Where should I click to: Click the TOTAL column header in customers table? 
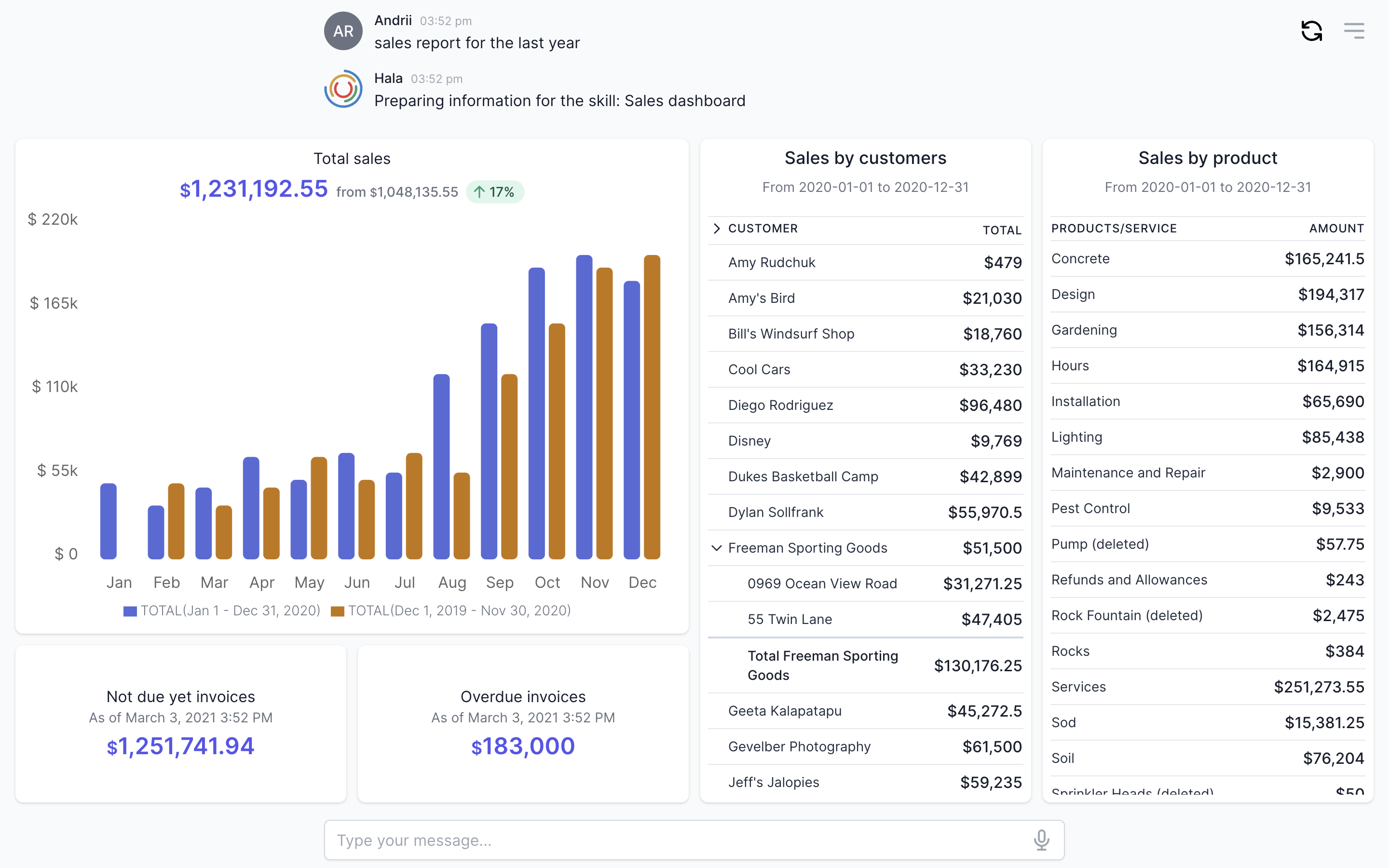(x=1002, y=230)
